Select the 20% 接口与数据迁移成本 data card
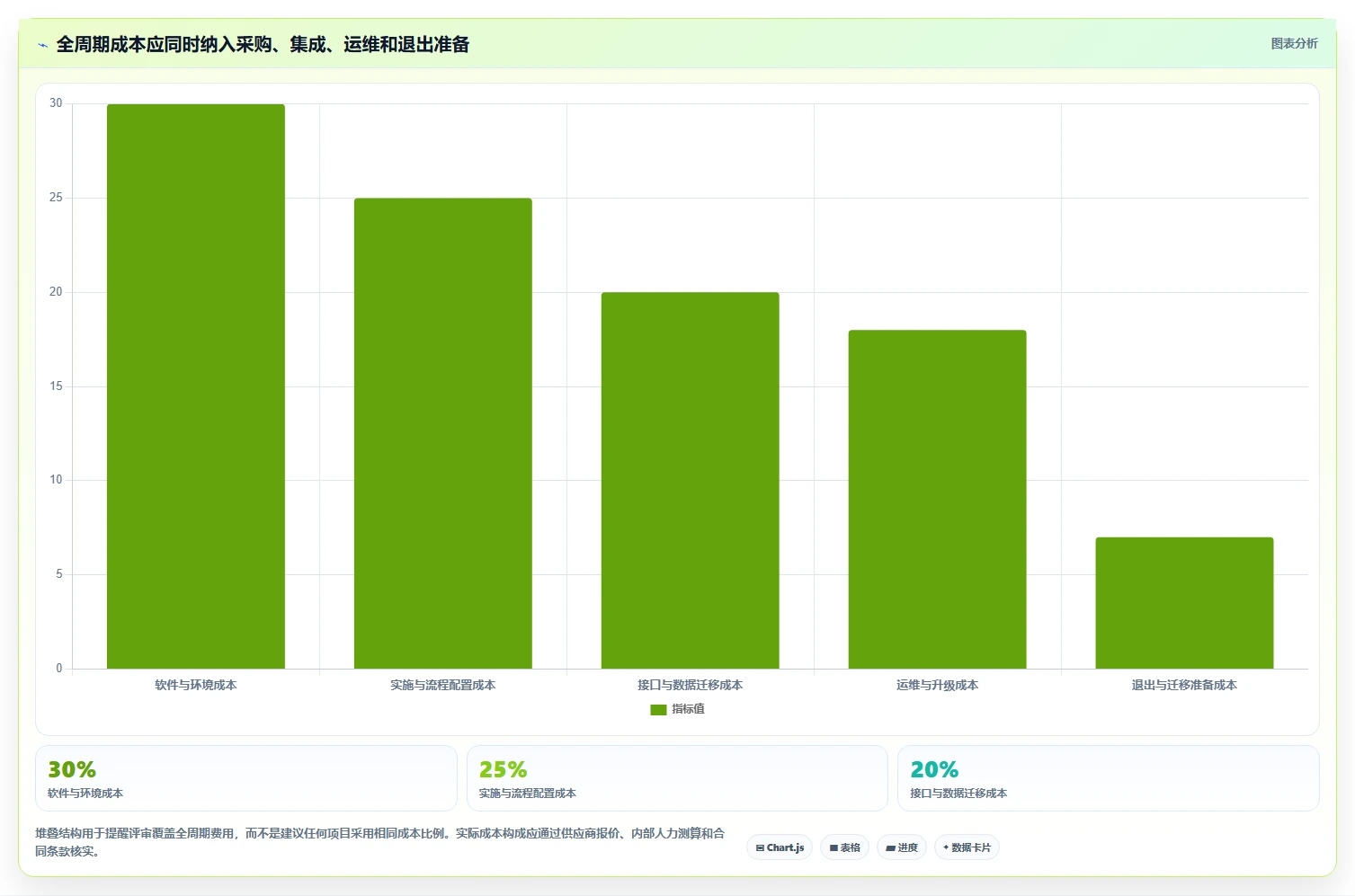Viewport: 1355px width, 896px height. pyautogui.click(x=1109, y=778)
